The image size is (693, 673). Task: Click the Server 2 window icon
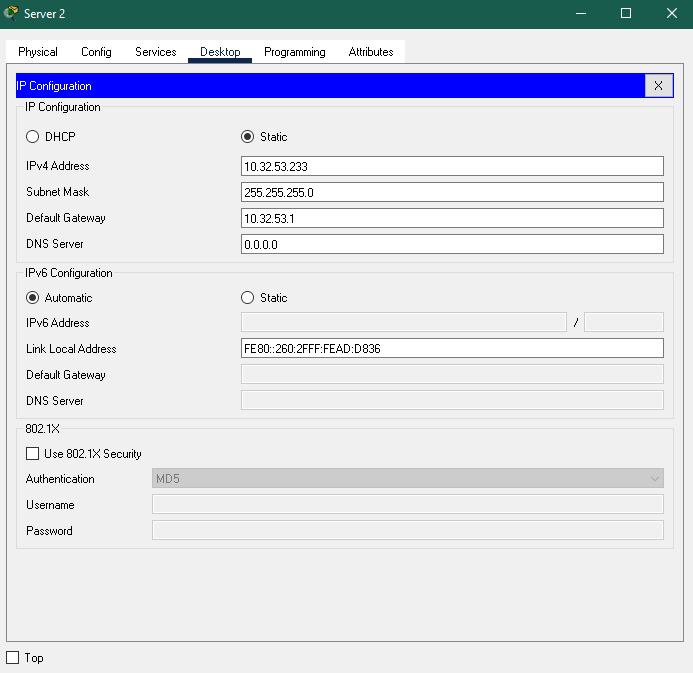point(11,13)
